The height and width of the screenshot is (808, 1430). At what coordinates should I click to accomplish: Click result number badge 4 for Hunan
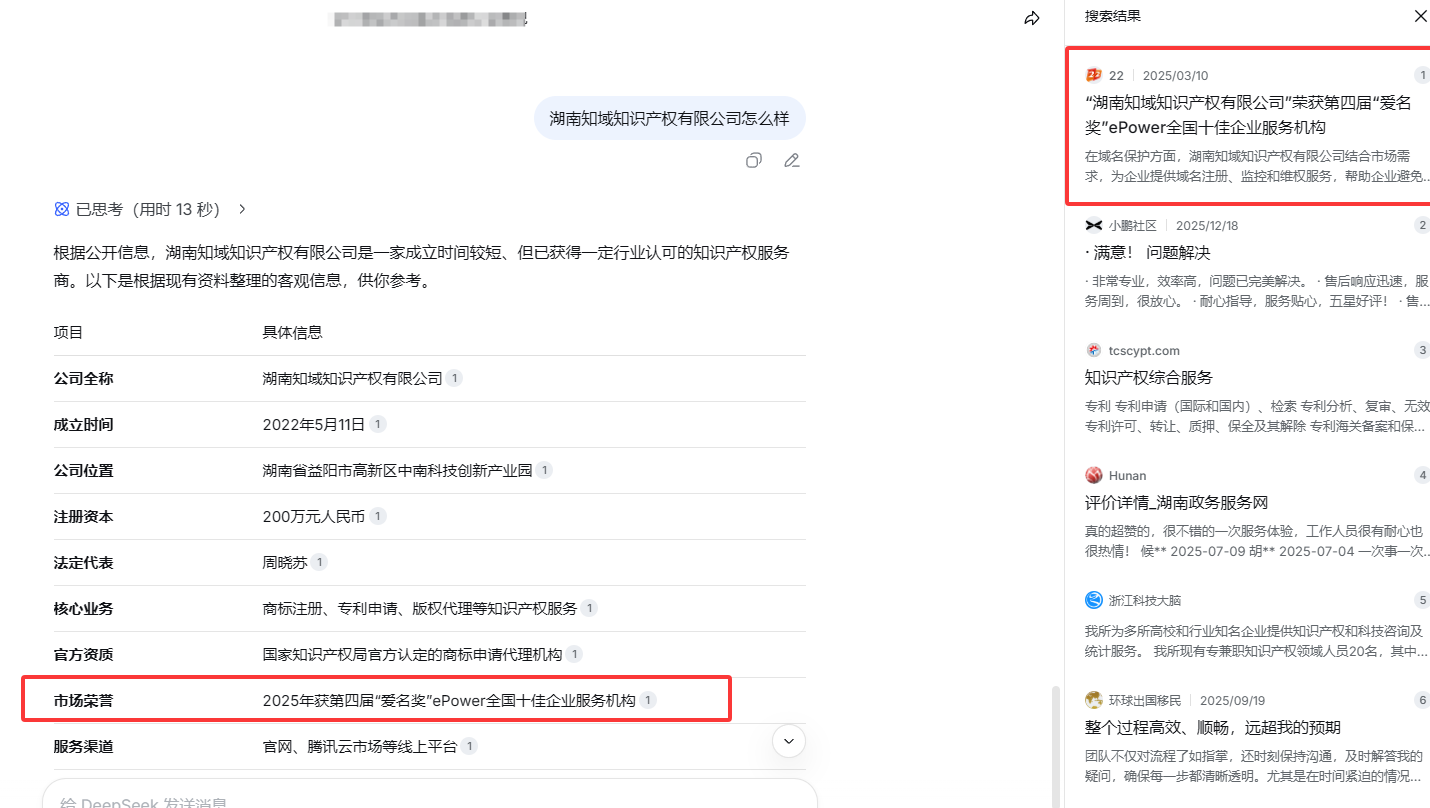point(1422,475)
